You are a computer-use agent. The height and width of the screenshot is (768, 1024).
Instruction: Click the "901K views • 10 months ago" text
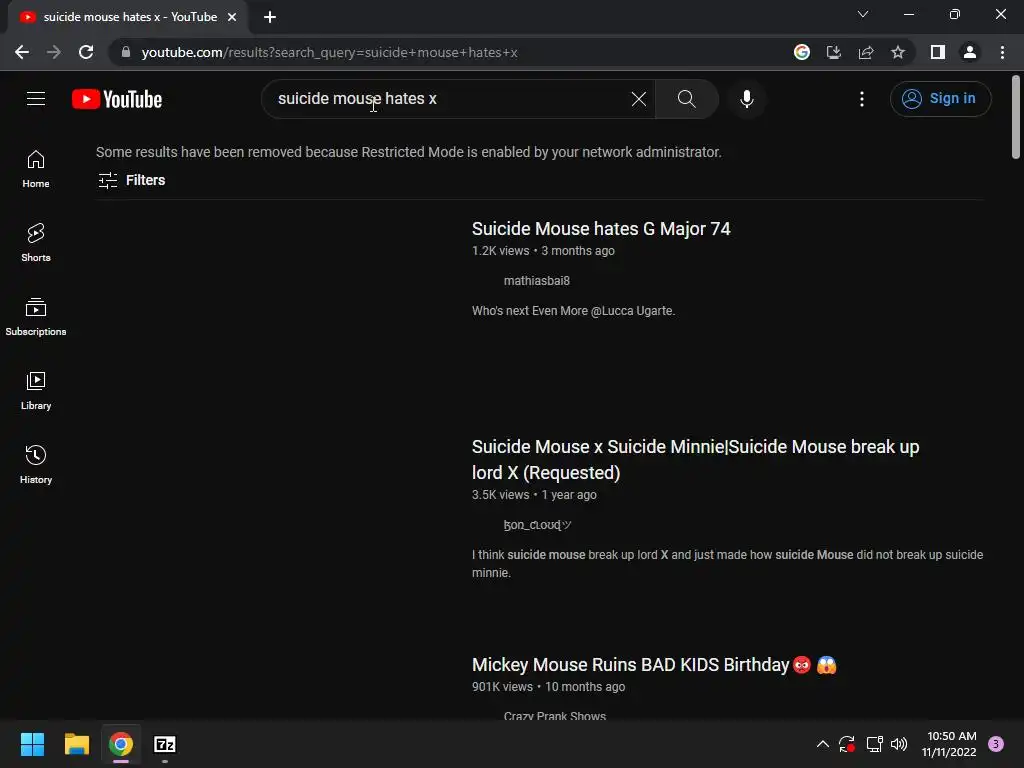pos(549,687)
